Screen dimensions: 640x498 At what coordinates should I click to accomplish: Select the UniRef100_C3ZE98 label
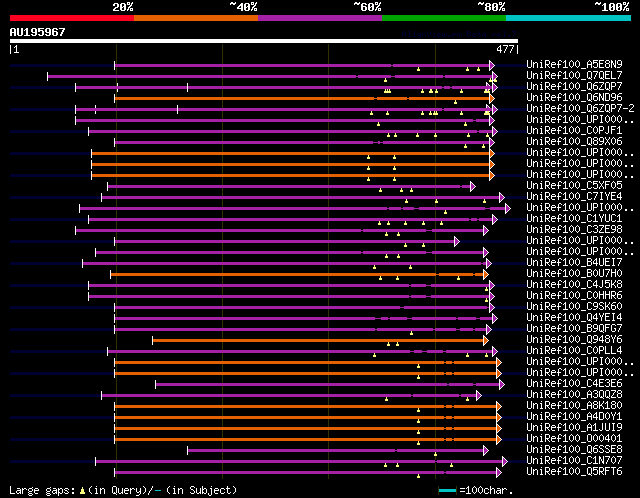574,229
